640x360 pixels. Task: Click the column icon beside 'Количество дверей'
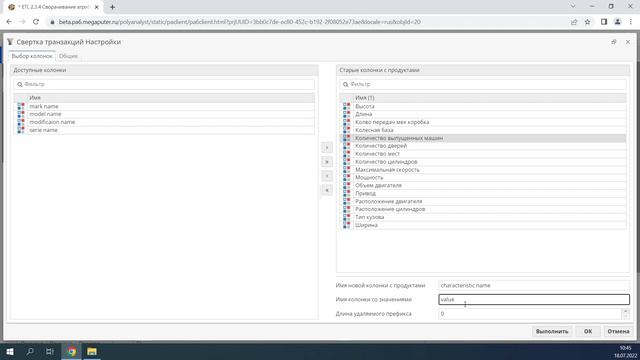click(347, 146)
